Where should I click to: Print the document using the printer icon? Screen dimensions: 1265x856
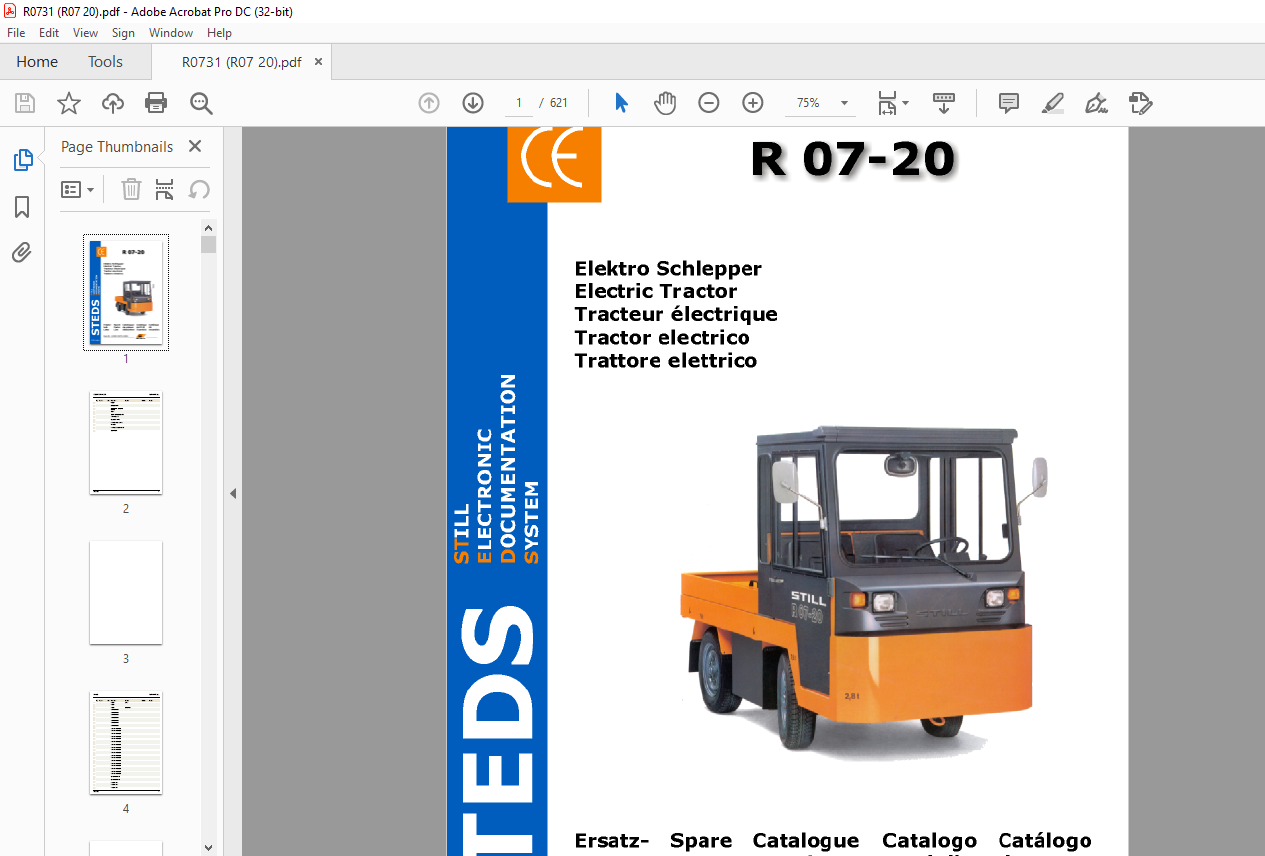click(156, 103)
